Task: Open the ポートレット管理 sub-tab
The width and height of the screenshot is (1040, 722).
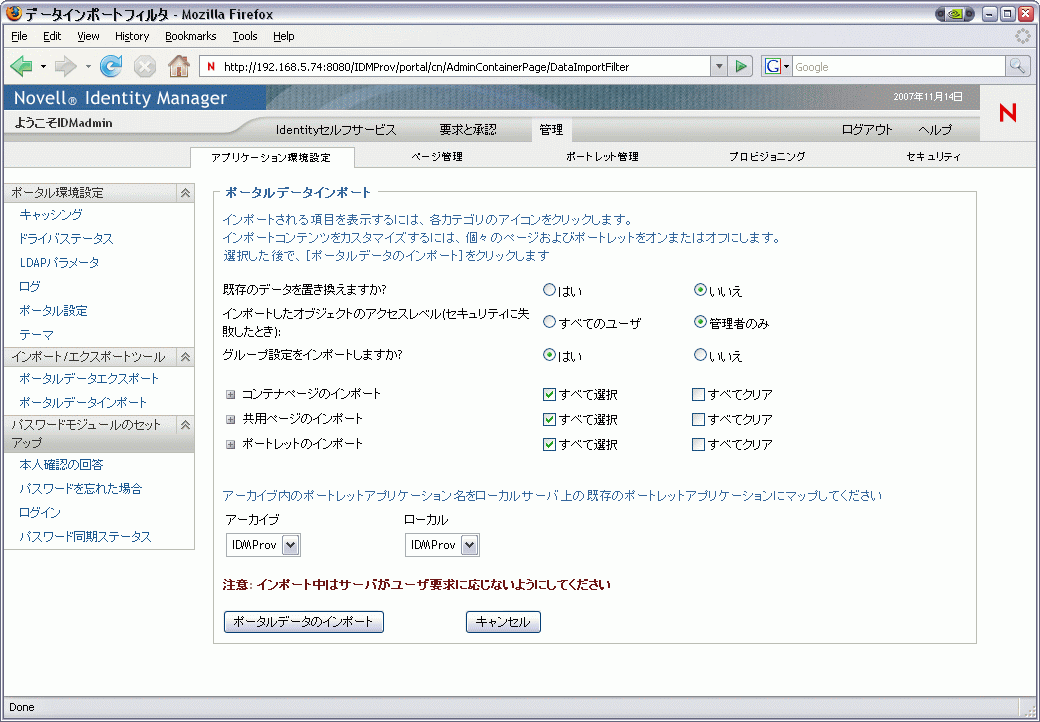Action: tap(602, 157)
